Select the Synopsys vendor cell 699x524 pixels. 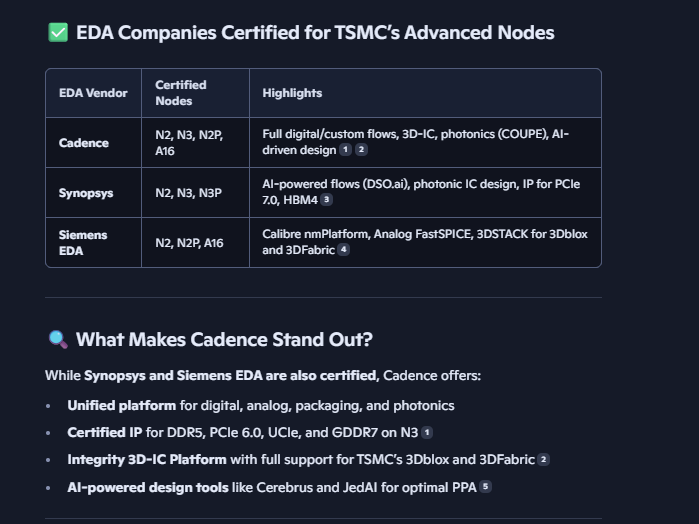coord(86,193)
